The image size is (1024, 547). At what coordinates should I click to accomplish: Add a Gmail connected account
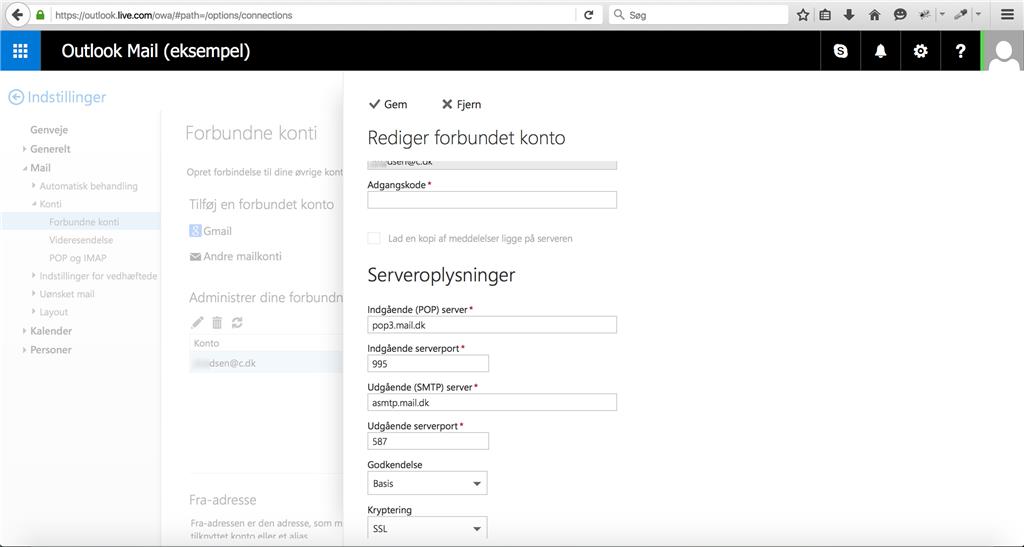210,230
